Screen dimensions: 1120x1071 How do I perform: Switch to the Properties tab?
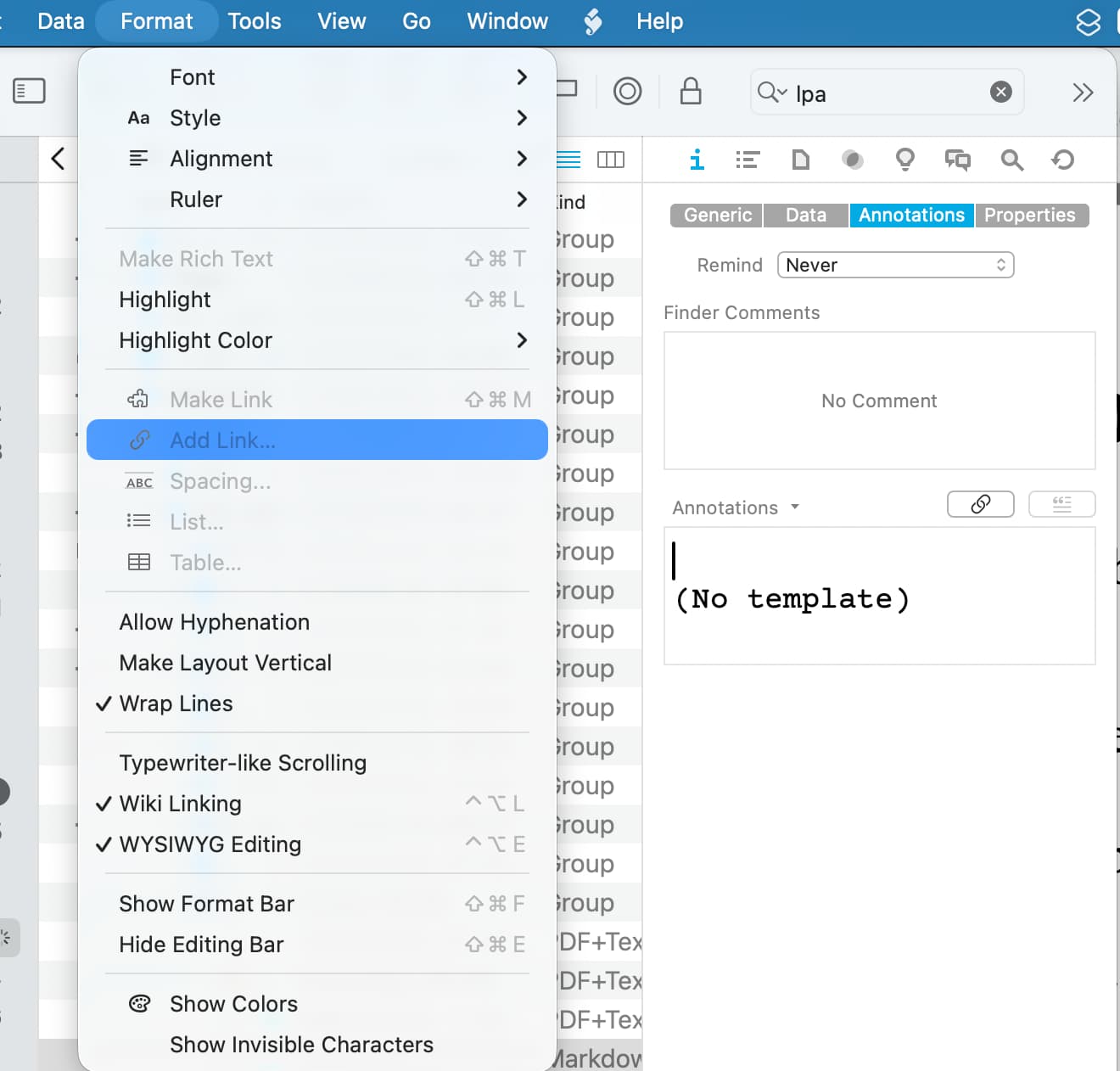click(x=1029, y=216)
